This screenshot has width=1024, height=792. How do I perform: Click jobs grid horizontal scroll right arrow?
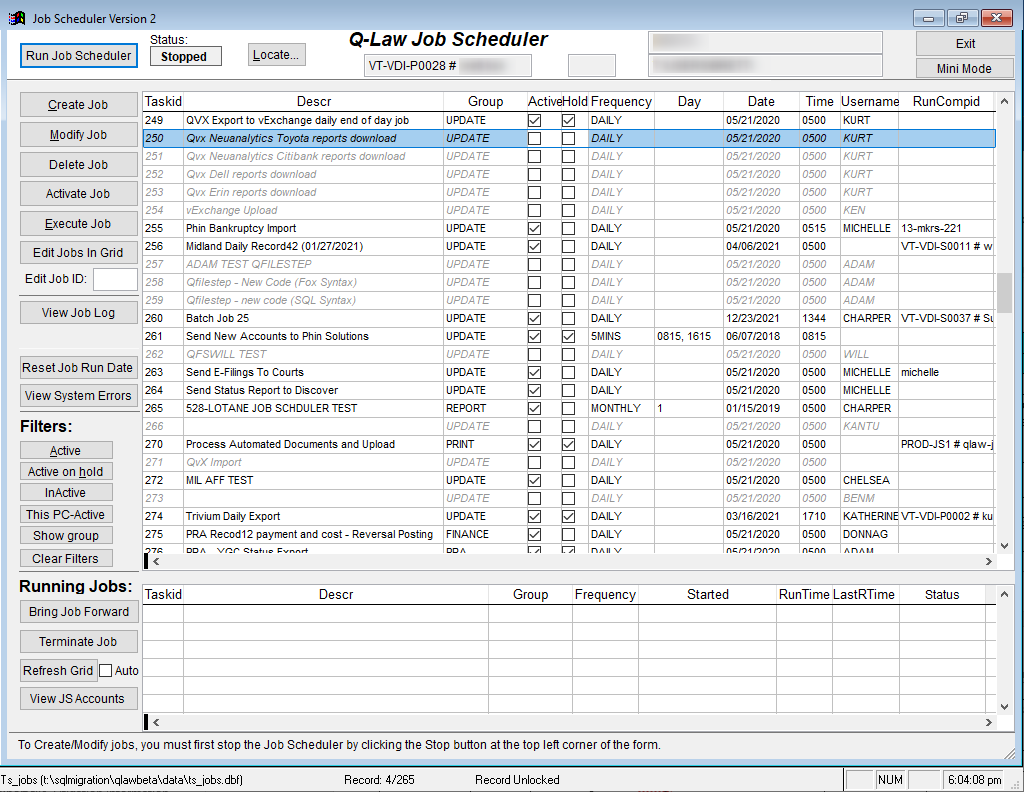pyautogui.click(x=988, y=561)
